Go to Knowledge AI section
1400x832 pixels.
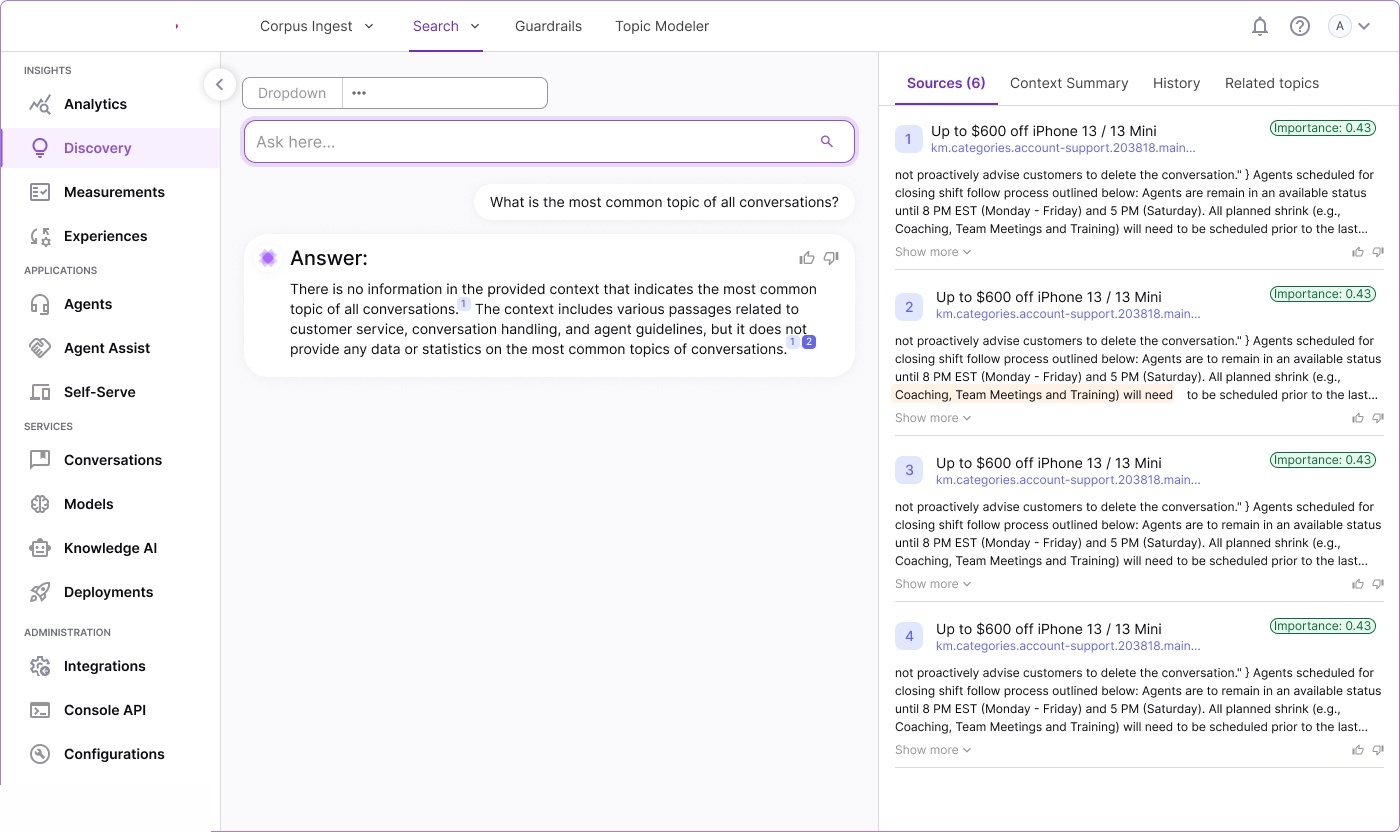click(110, 548)
